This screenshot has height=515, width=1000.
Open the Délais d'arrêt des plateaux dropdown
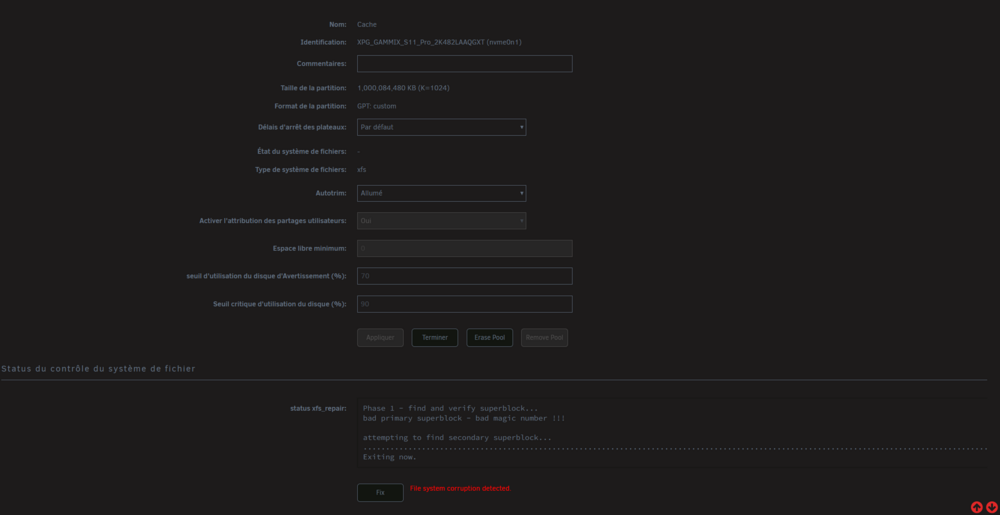441,127
